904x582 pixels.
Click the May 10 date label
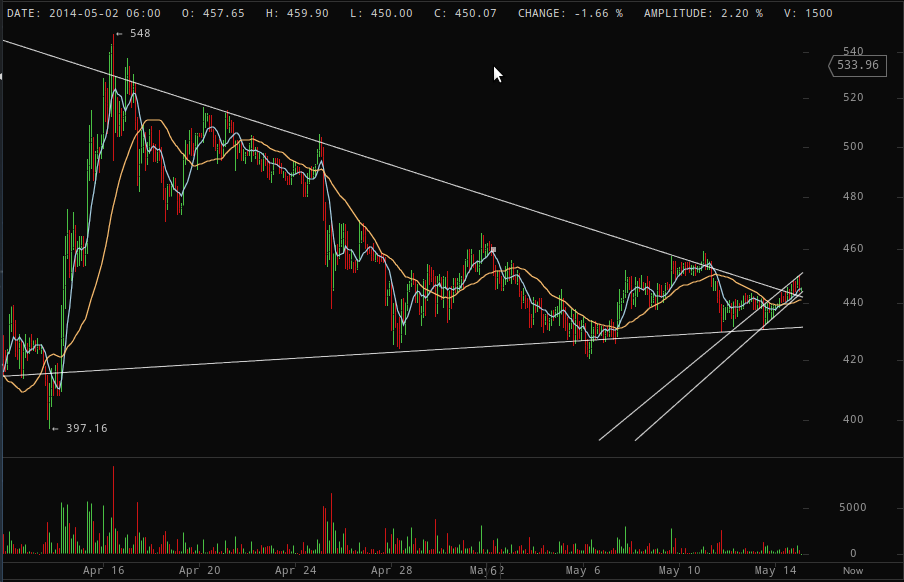(x=679, y=570)
